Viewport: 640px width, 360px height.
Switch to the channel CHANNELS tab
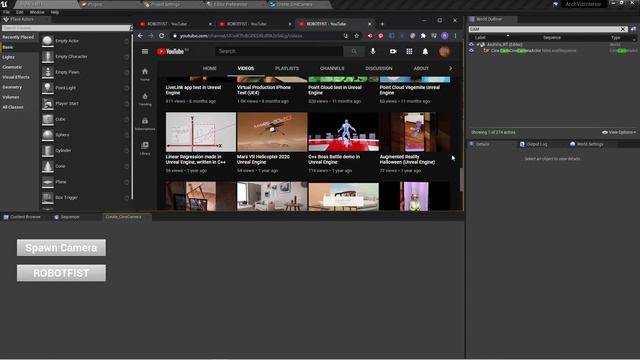tap(332, 69)
